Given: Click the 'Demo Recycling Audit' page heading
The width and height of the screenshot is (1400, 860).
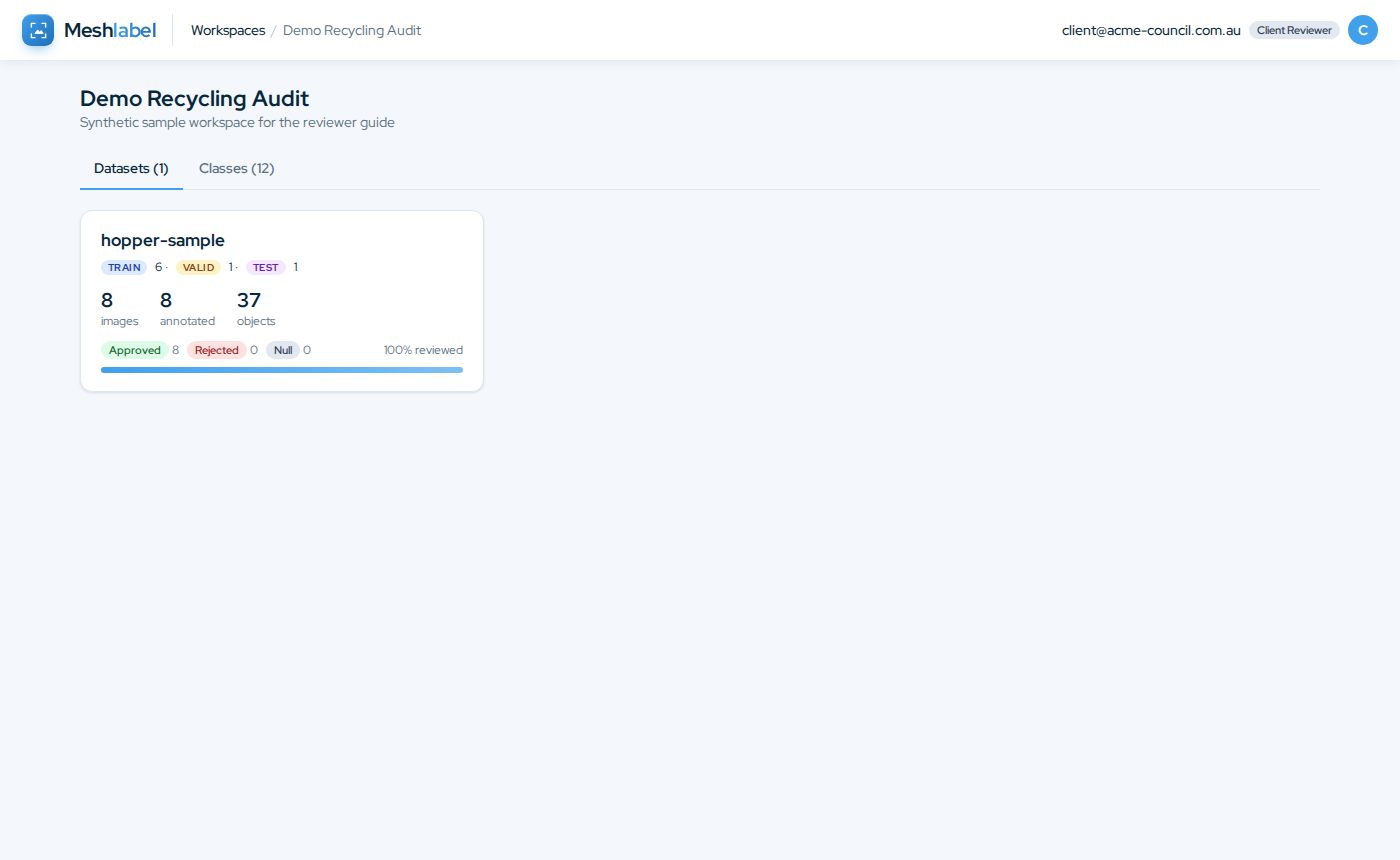Looking at the screenshot, I should (194, 98).
